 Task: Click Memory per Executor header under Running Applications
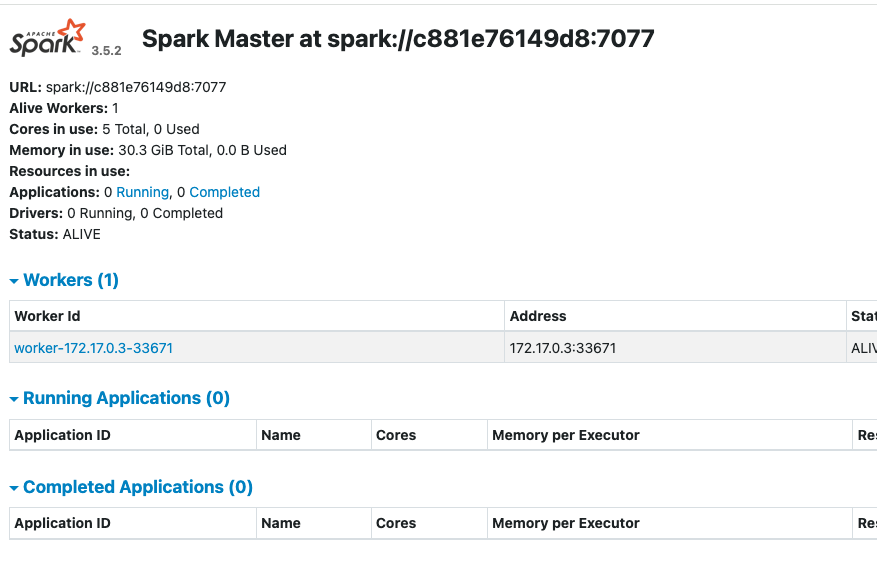pos(669,435)
